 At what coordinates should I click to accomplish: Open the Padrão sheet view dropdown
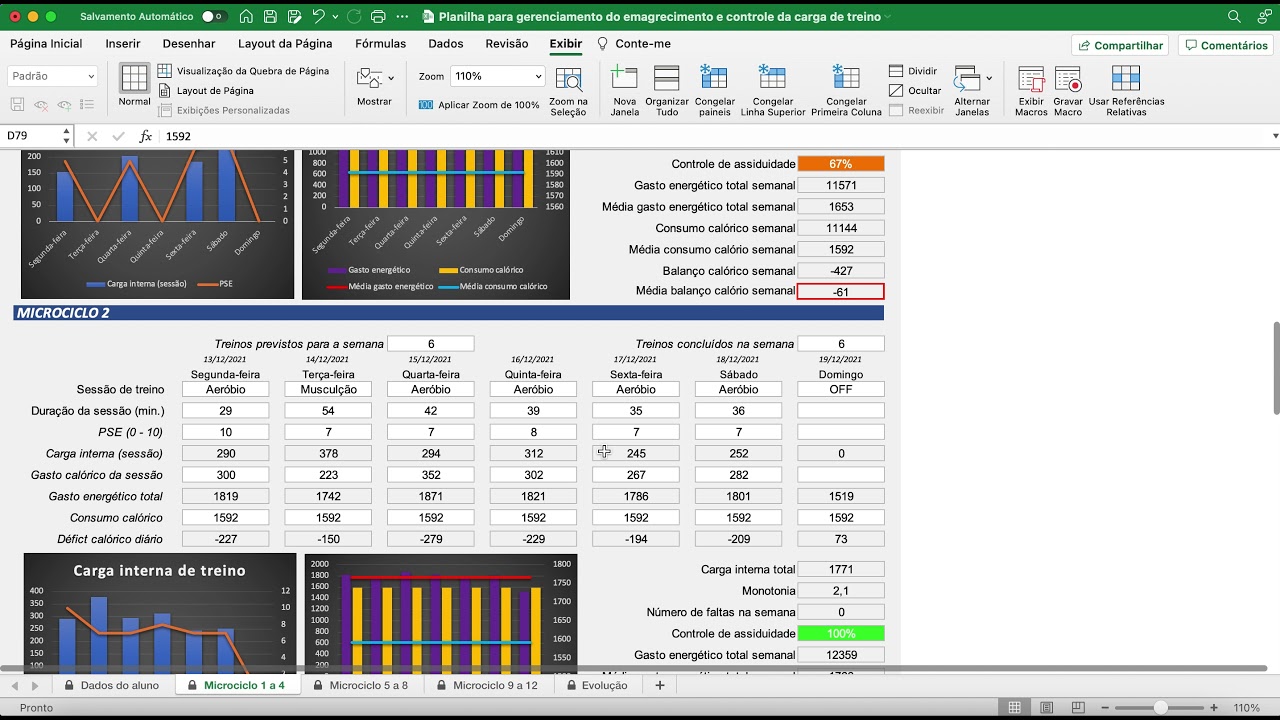point(53,76)
